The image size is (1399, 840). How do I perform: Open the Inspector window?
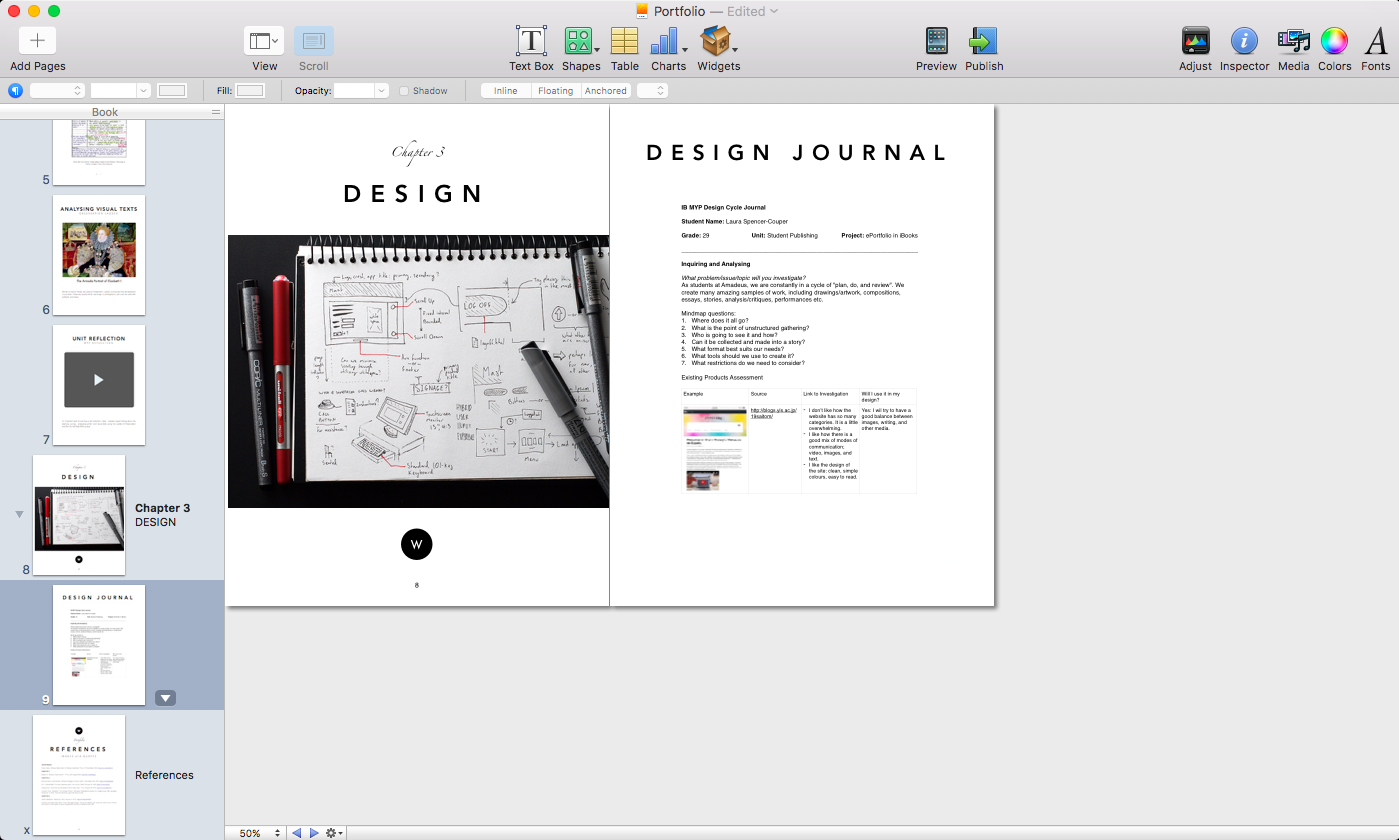click(1244, 41)
